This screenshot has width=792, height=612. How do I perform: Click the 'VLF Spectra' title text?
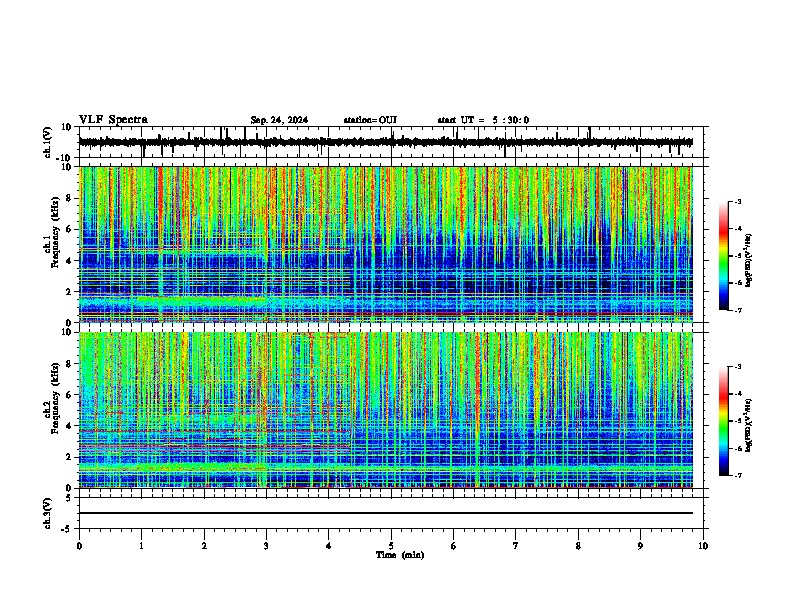[113, 120]
